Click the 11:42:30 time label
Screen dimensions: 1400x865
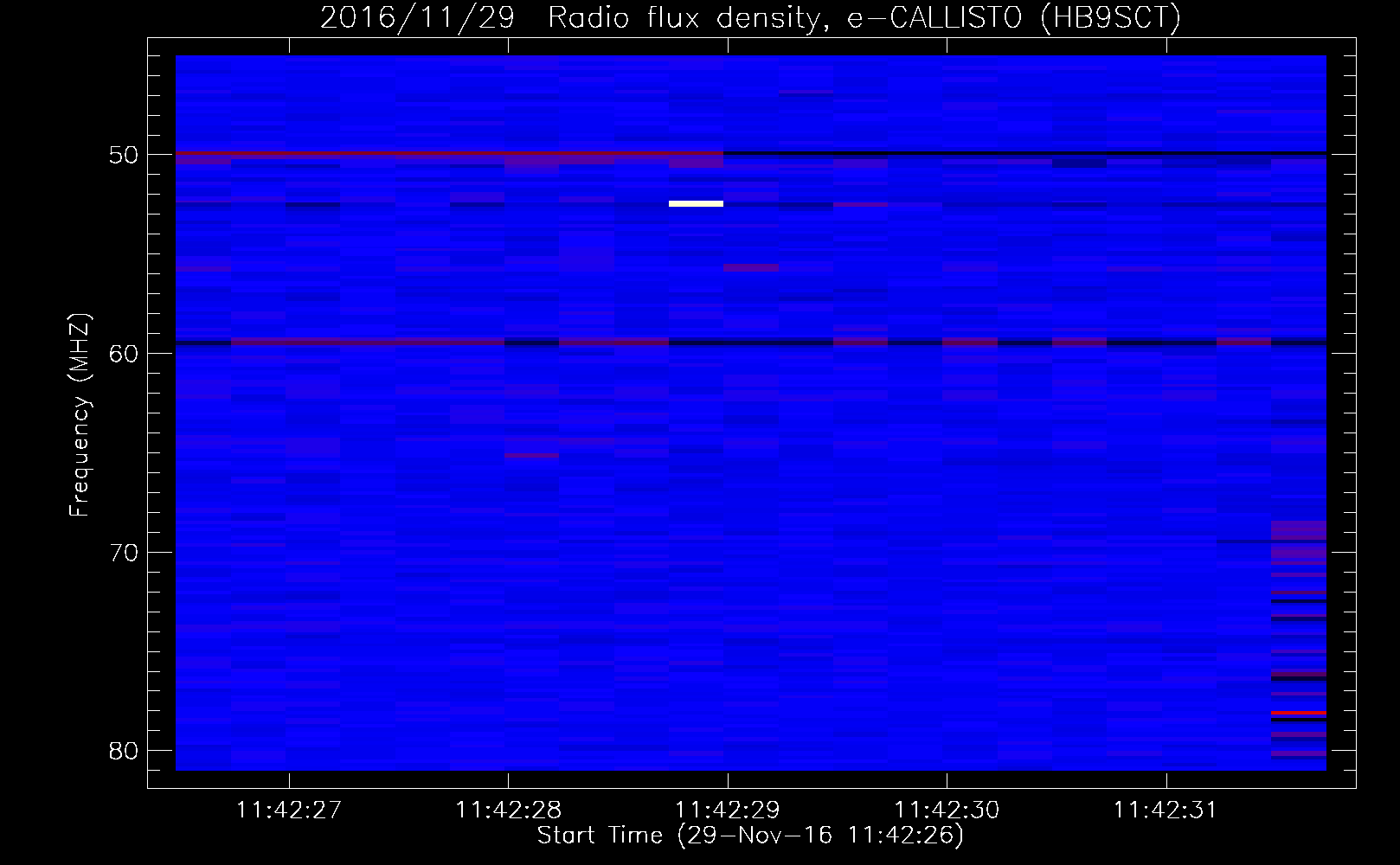point(946,811)
